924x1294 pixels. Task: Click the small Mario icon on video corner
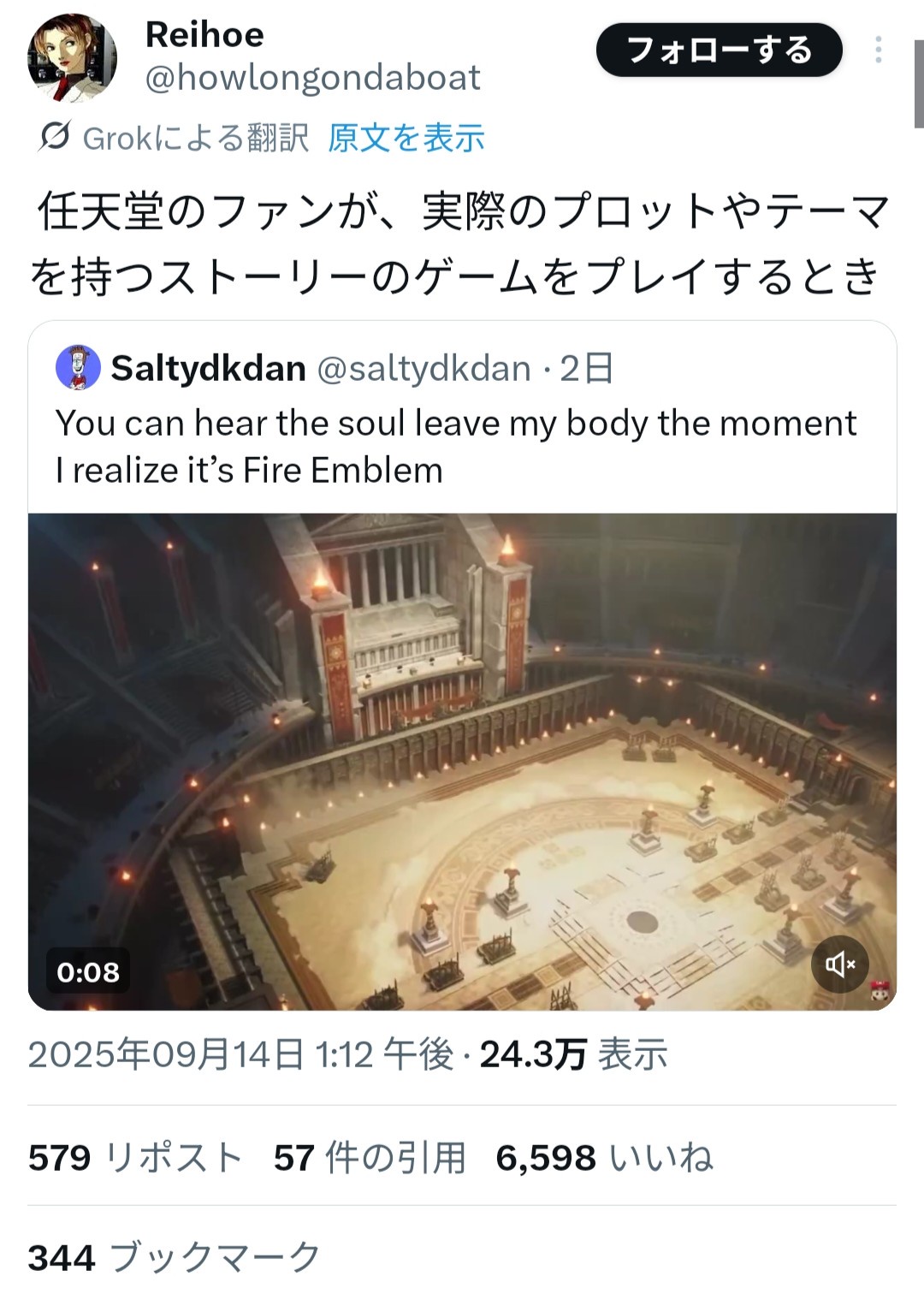pyautogui.click(x=880, y=994)
